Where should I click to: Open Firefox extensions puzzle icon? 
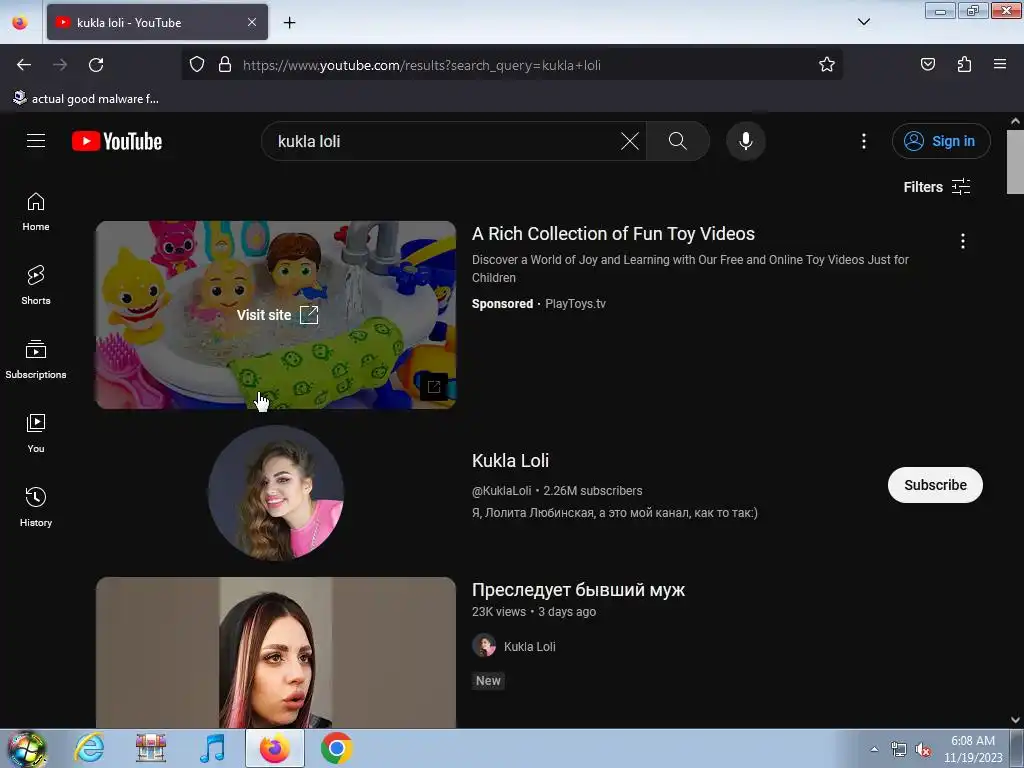coord(964,64)
